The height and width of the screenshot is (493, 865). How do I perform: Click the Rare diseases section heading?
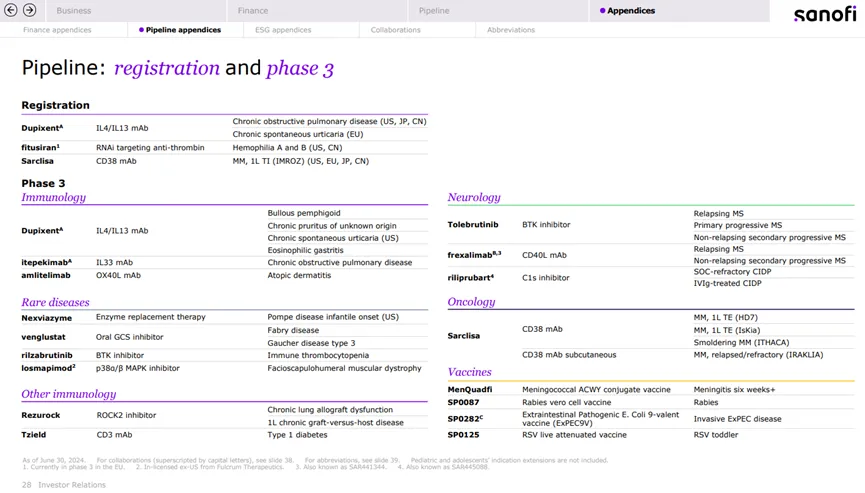pos(55,302)
